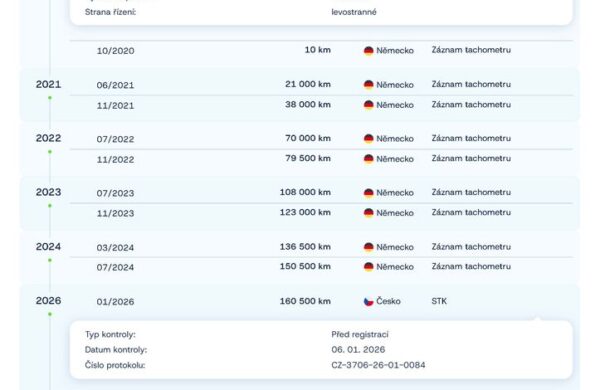Click the German flag in the 10/2020 row

[x=368, y=51]
